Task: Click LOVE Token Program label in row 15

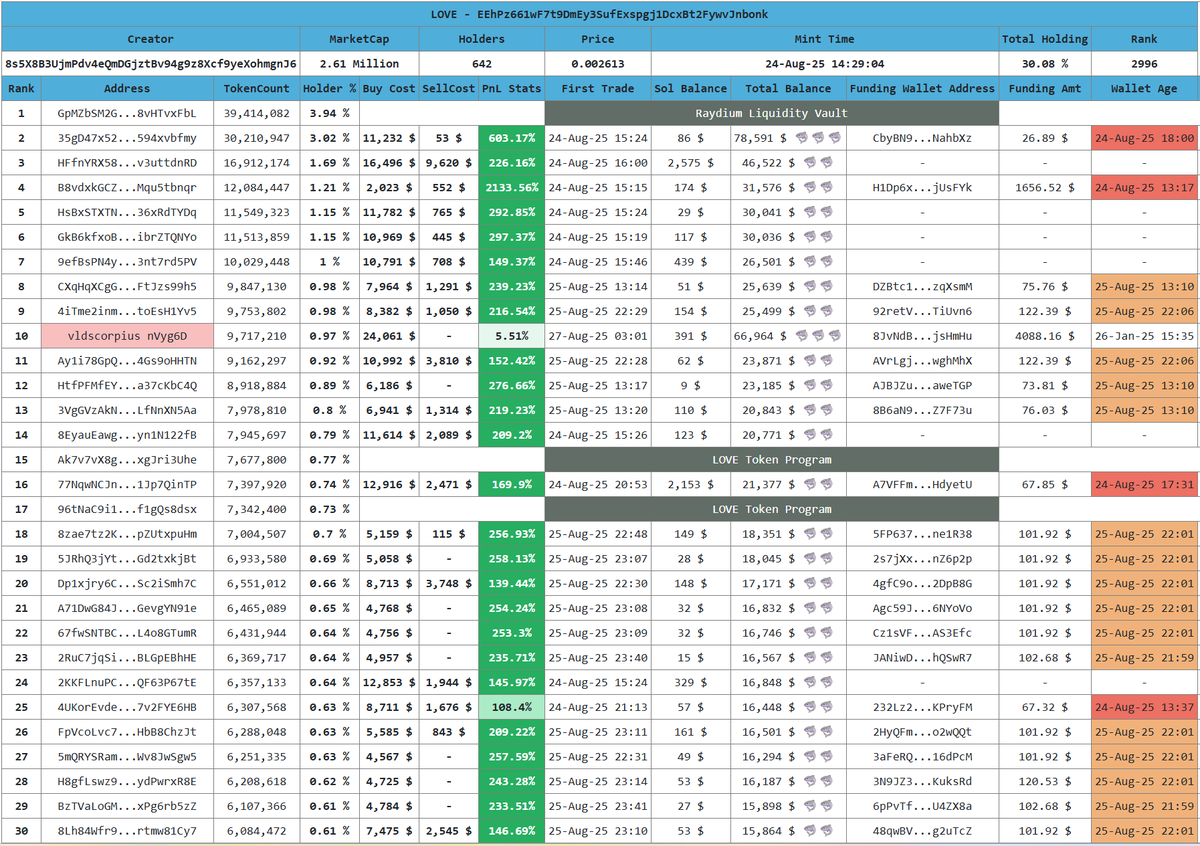Action: pos(772,460)
